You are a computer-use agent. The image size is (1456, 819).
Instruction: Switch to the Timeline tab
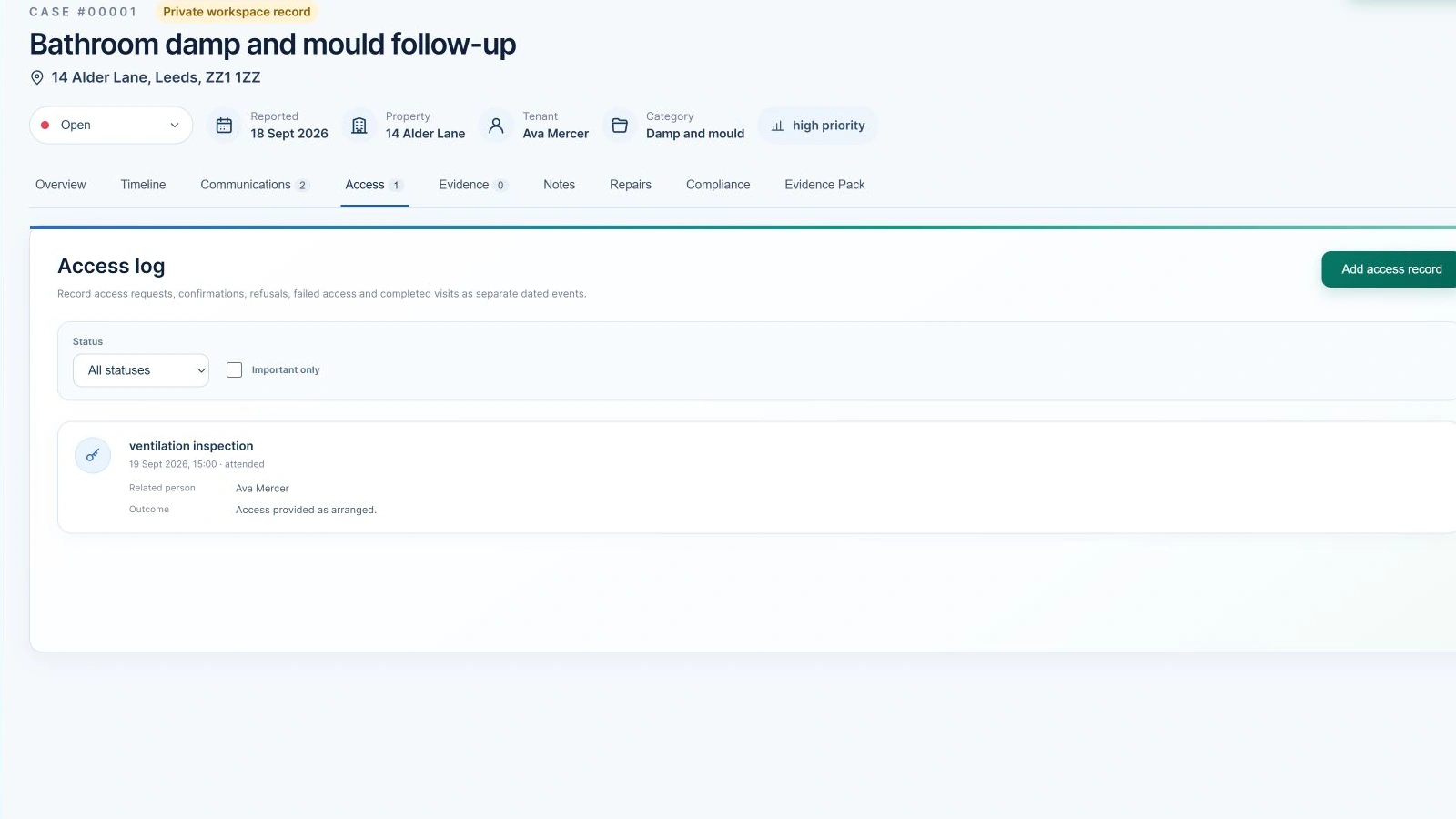point(143,185)
